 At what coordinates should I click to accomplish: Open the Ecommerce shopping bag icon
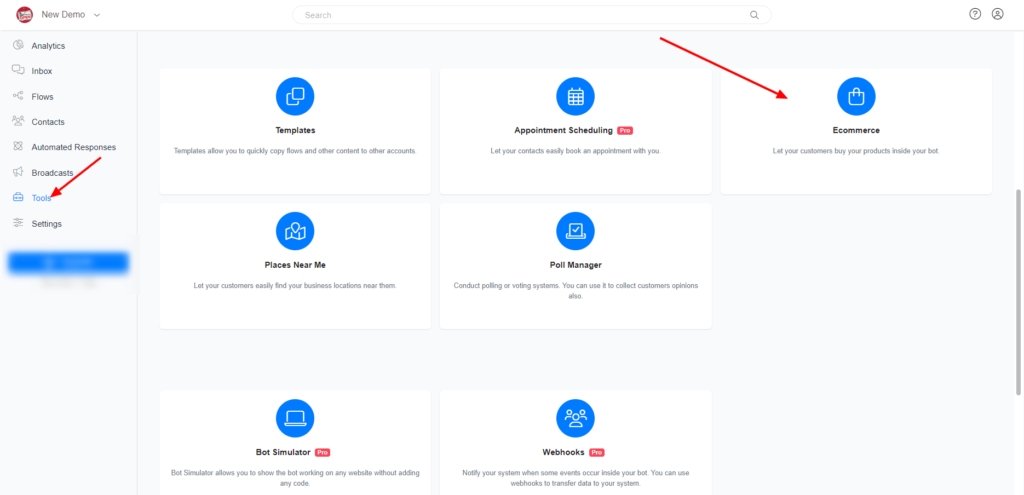click(855, 97)
